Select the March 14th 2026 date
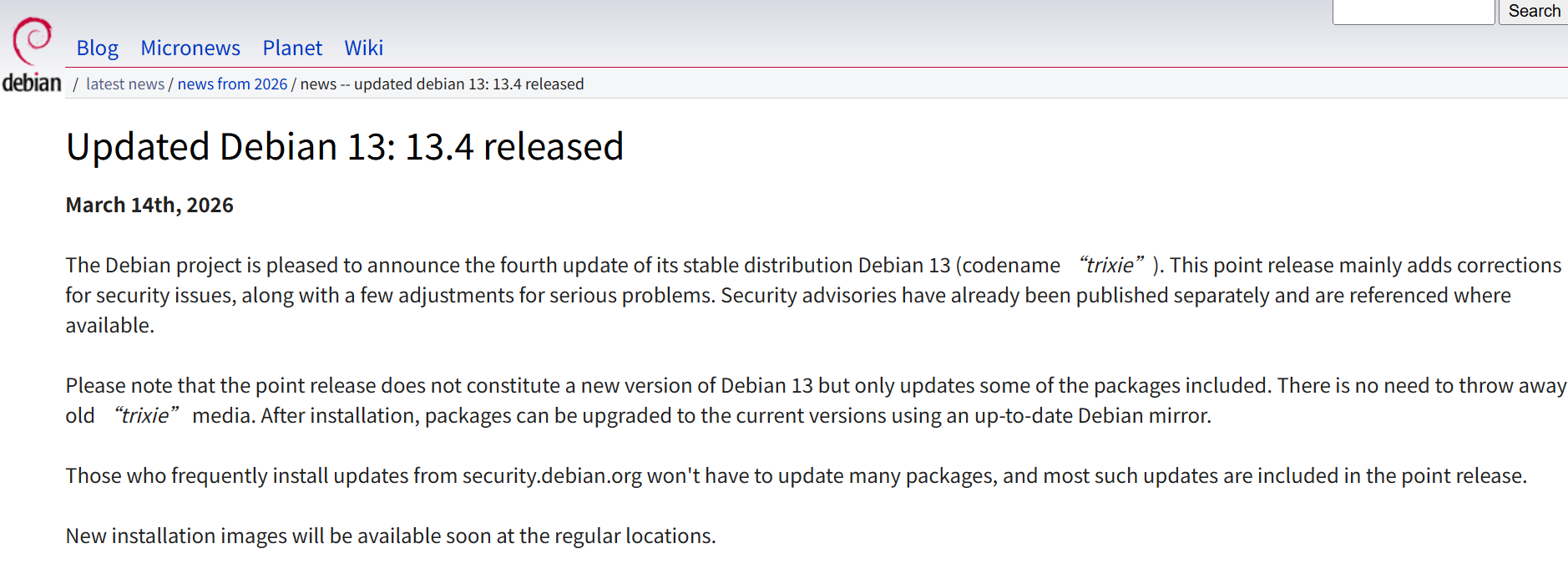Image resolution: width=1568 pixels, height=579 pixels. pos(149,205)
